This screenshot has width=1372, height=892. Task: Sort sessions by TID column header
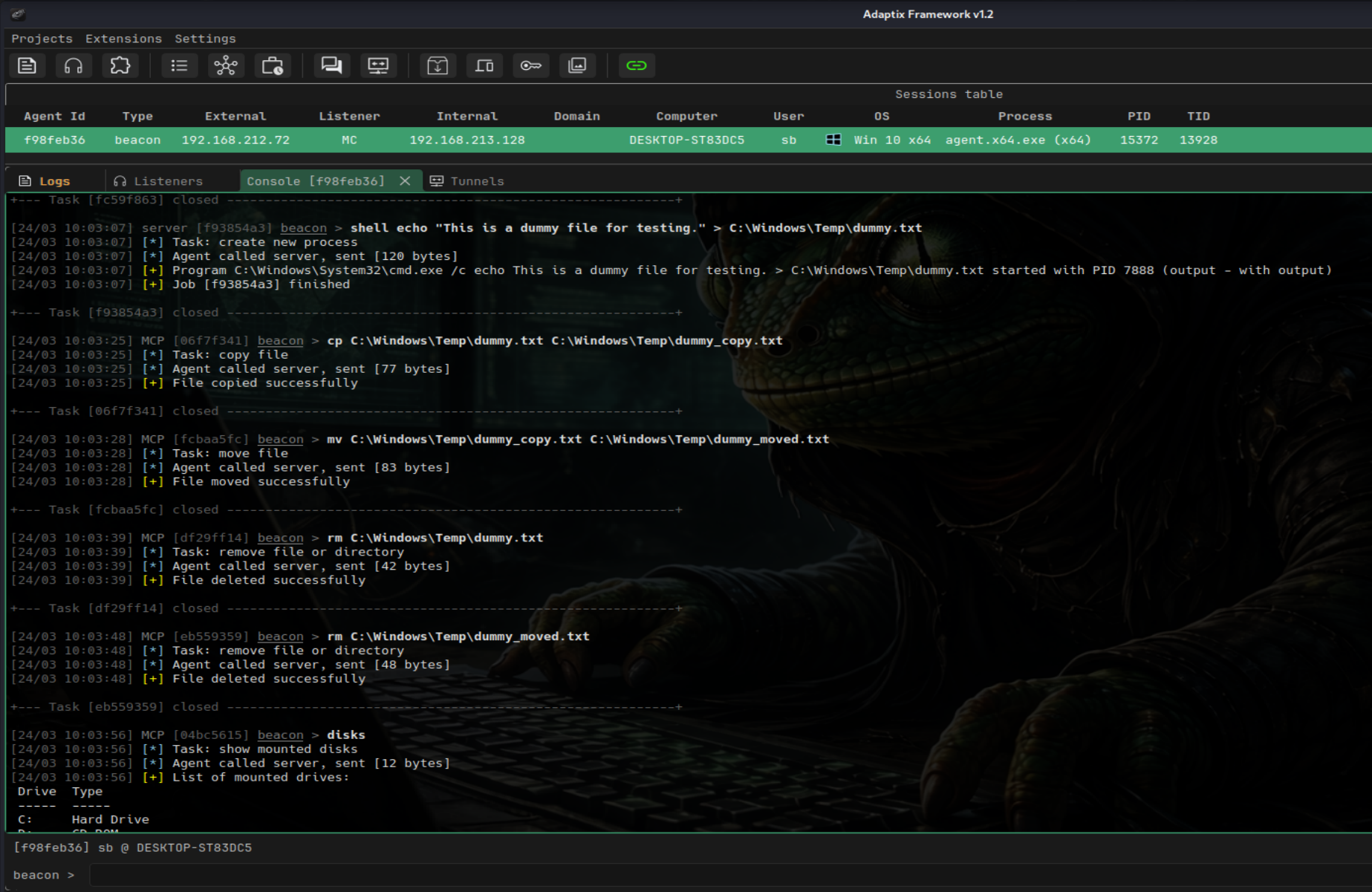tap(1198, 117)
